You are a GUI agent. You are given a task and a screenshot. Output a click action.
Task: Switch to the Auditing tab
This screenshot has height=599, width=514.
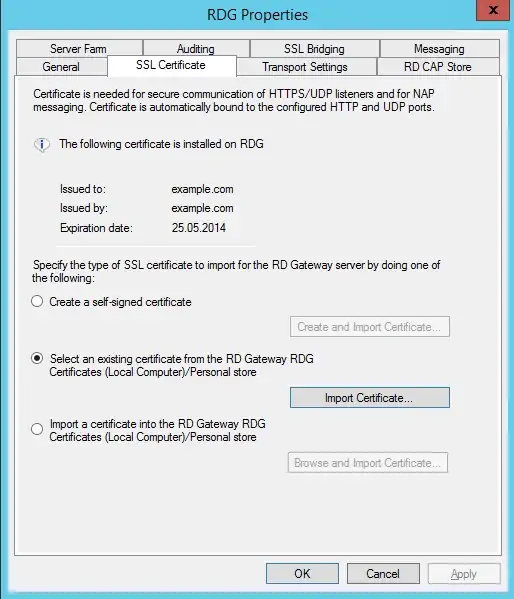tap(196, 49)
